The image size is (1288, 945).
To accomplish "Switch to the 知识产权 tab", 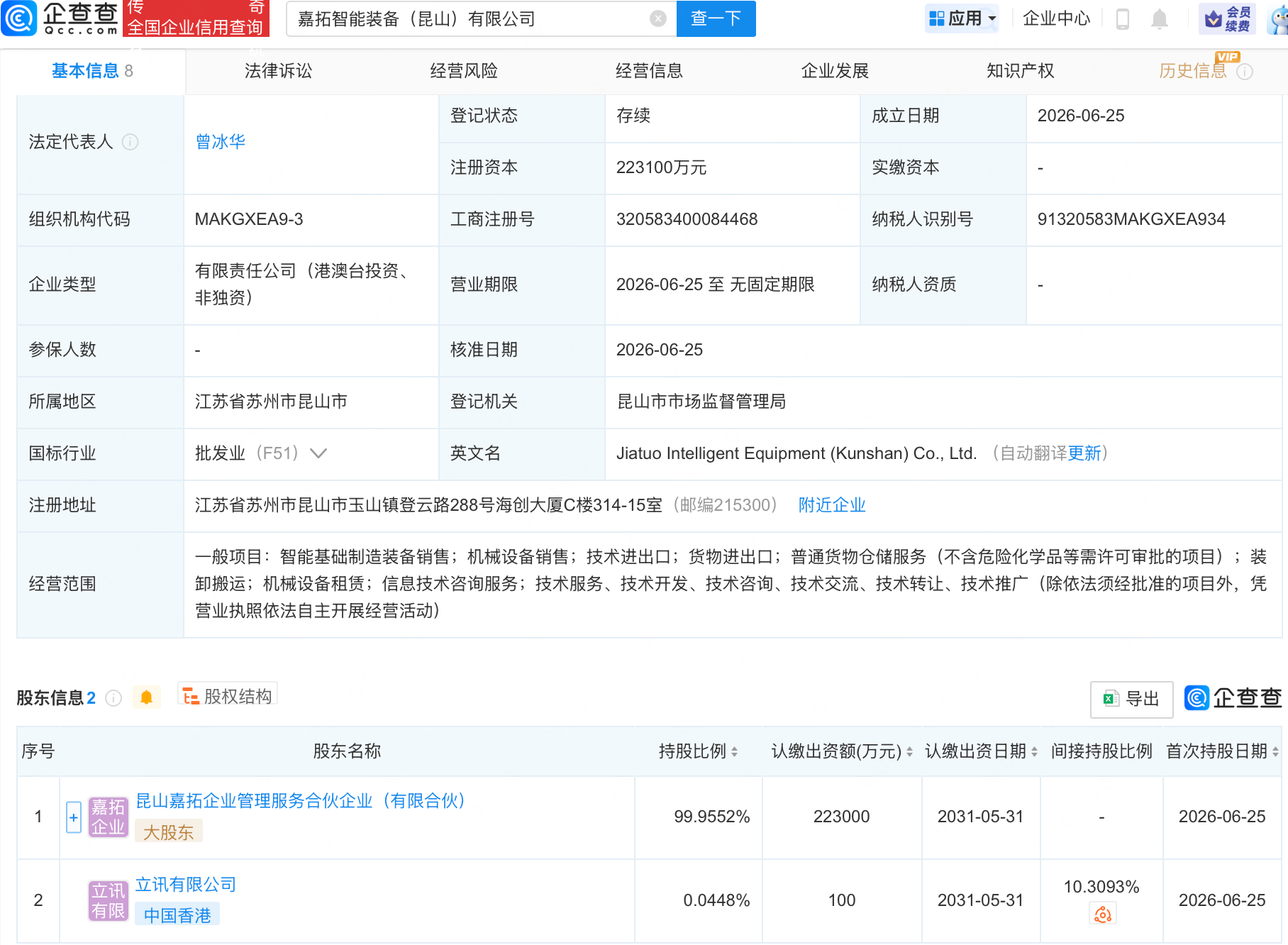I will pos(1020,71).
